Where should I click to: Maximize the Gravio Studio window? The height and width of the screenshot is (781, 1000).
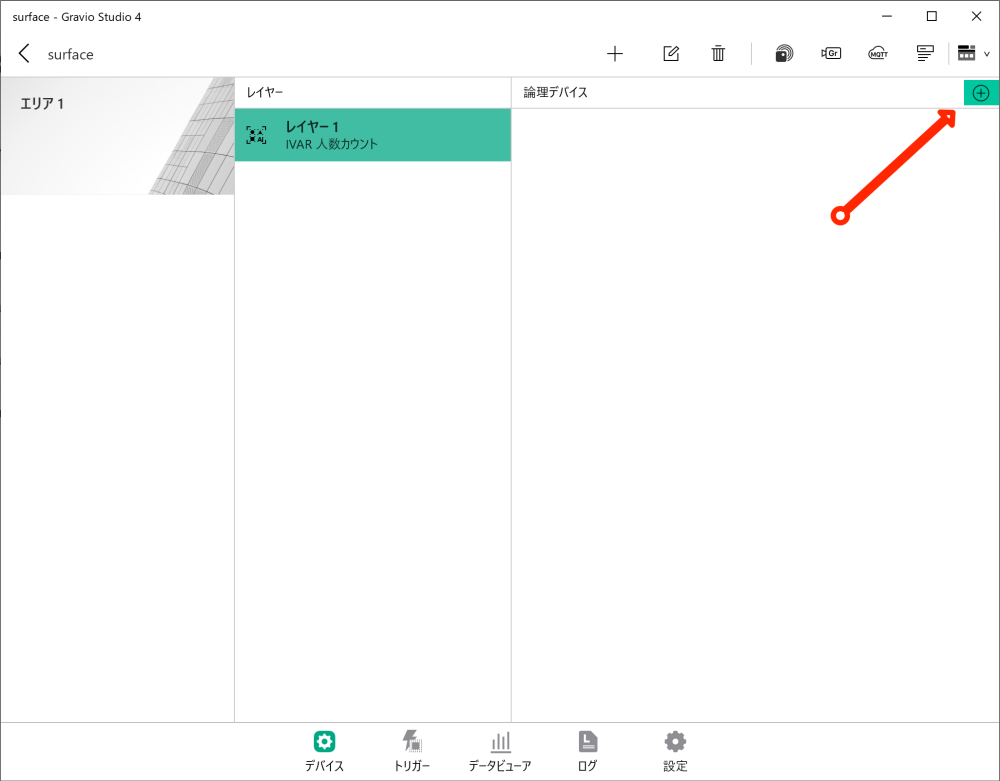click(x=932, y=17)
